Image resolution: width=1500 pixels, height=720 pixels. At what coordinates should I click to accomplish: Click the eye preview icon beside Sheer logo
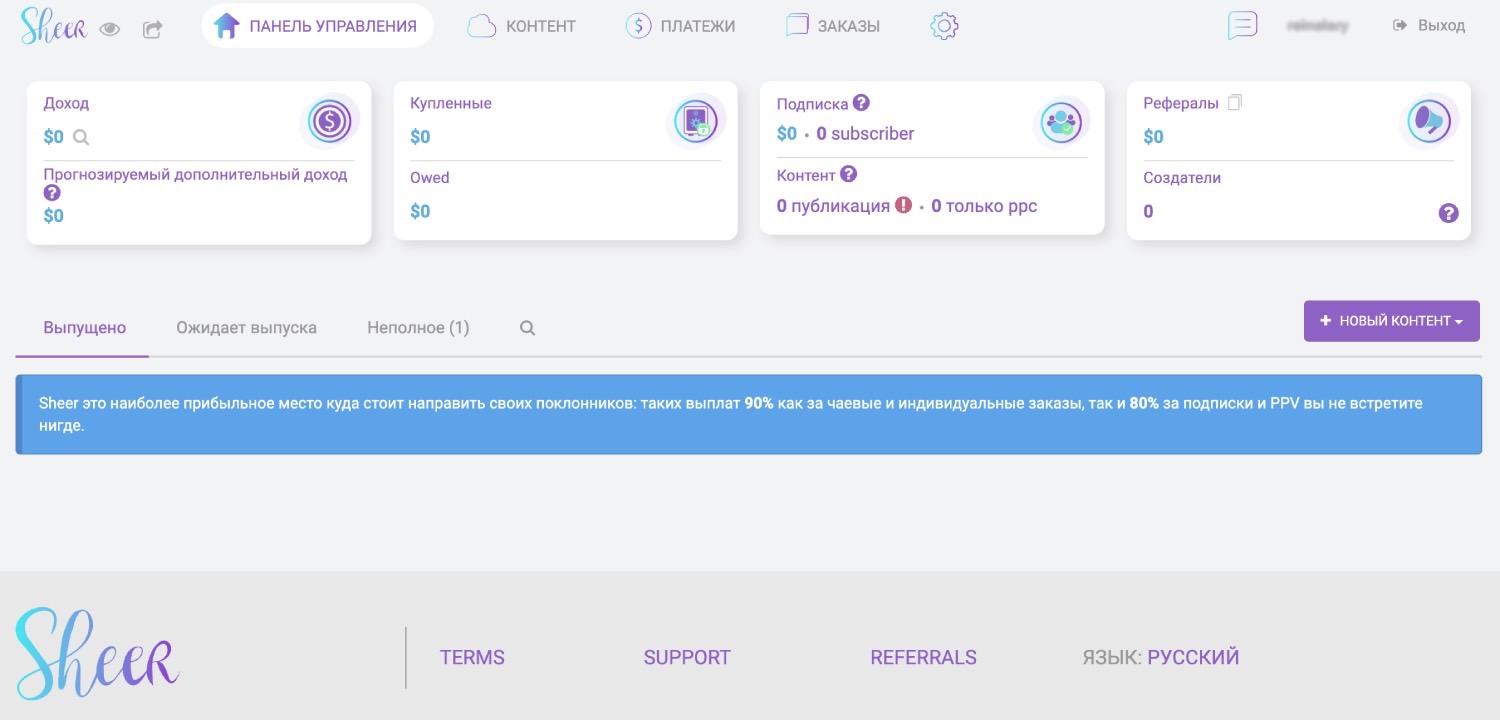point(110,29)
